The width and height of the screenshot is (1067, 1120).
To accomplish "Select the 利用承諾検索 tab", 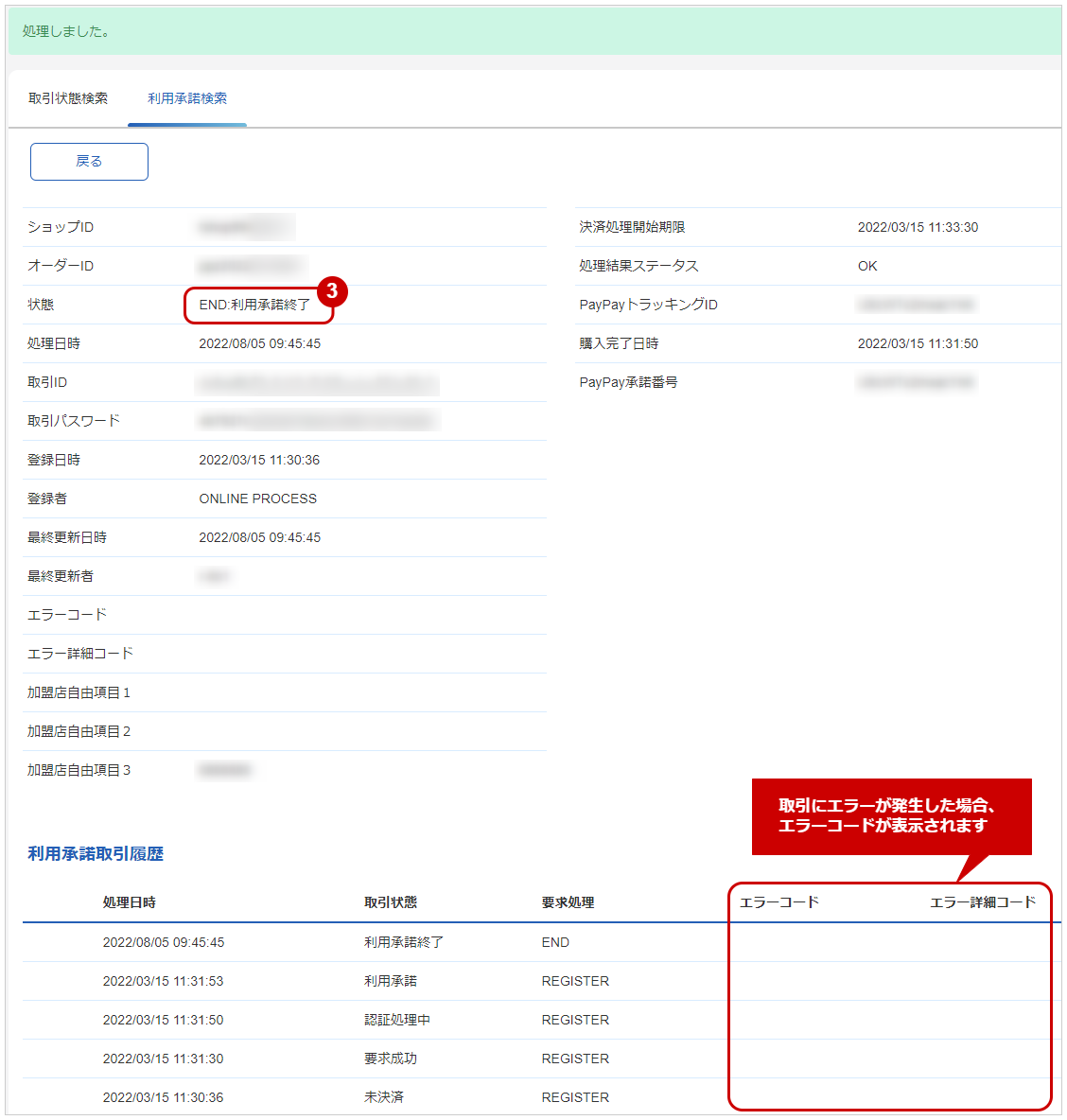I will (x=187, y=98).
